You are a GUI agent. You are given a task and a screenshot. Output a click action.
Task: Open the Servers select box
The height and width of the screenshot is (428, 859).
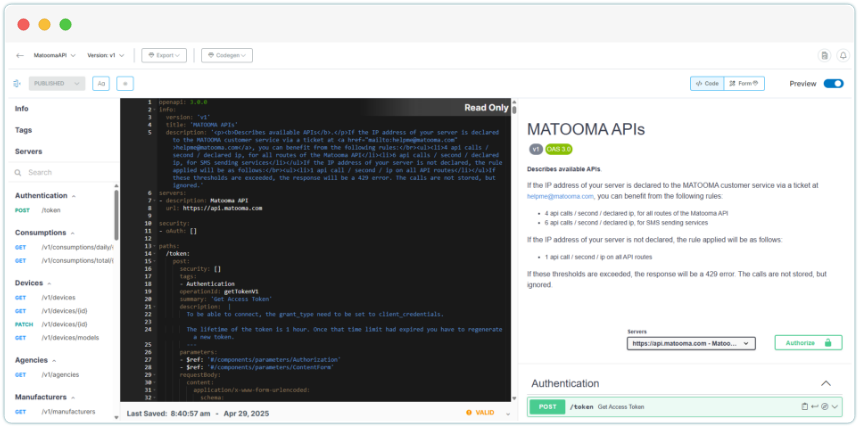(x=691, y=343)
